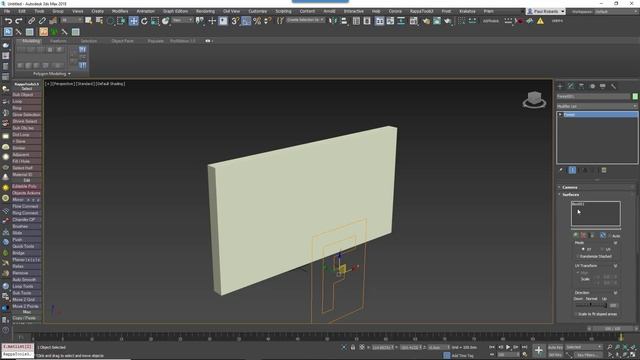Click the Grow Selection button
The image size is (640, 360).
[x=27, y=115]
